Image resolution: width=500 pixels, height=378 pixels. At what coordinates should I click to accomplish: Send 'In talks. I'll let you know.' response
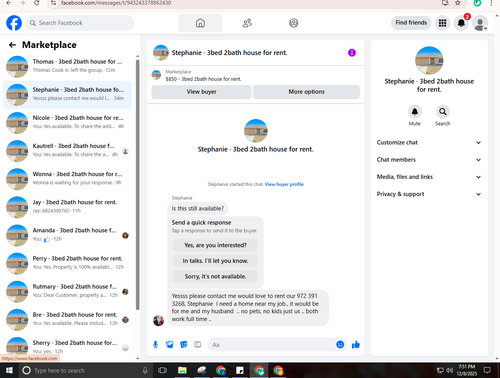(x=215, y=261)
